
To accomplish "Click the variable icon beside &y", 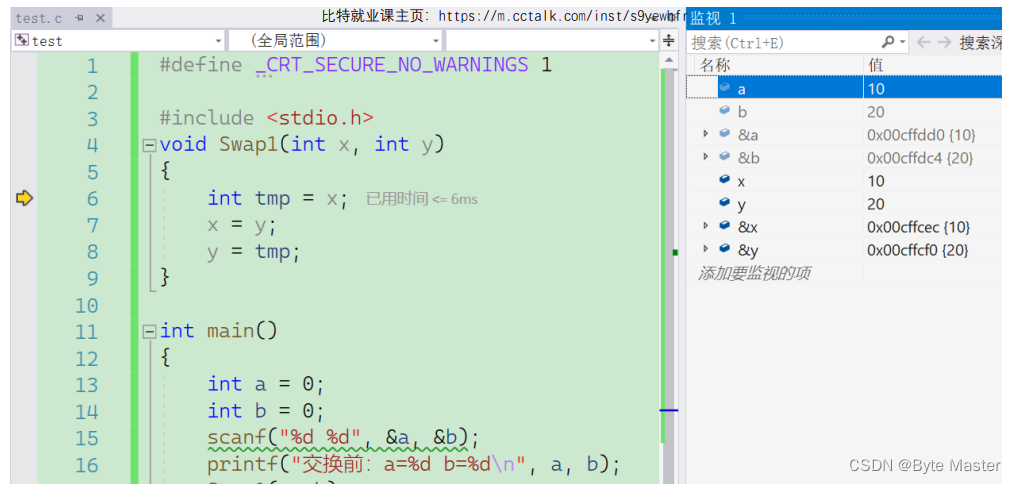I will 725,249.
